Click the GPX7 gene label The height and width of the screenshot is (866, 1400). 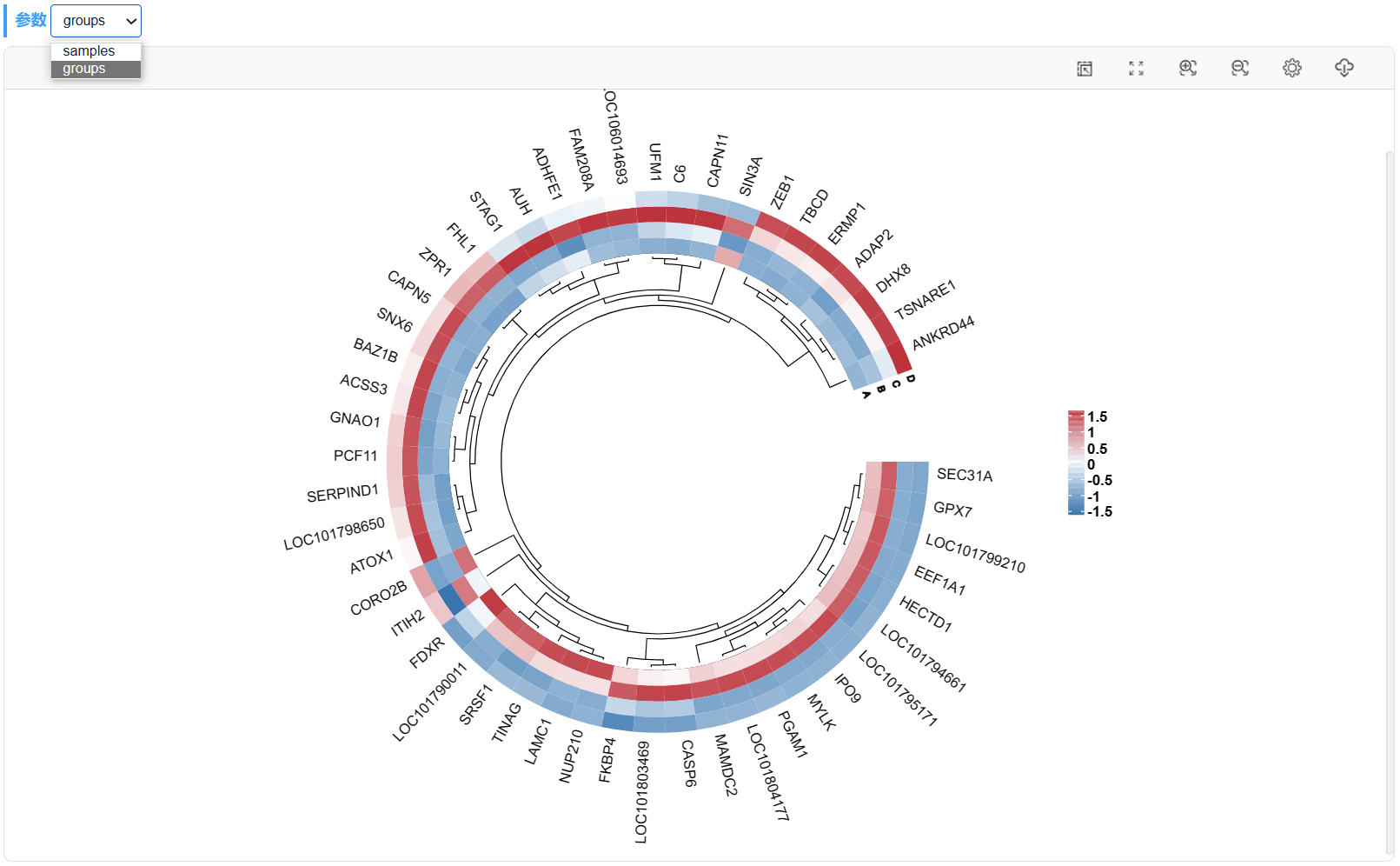(x=952, y=510)
